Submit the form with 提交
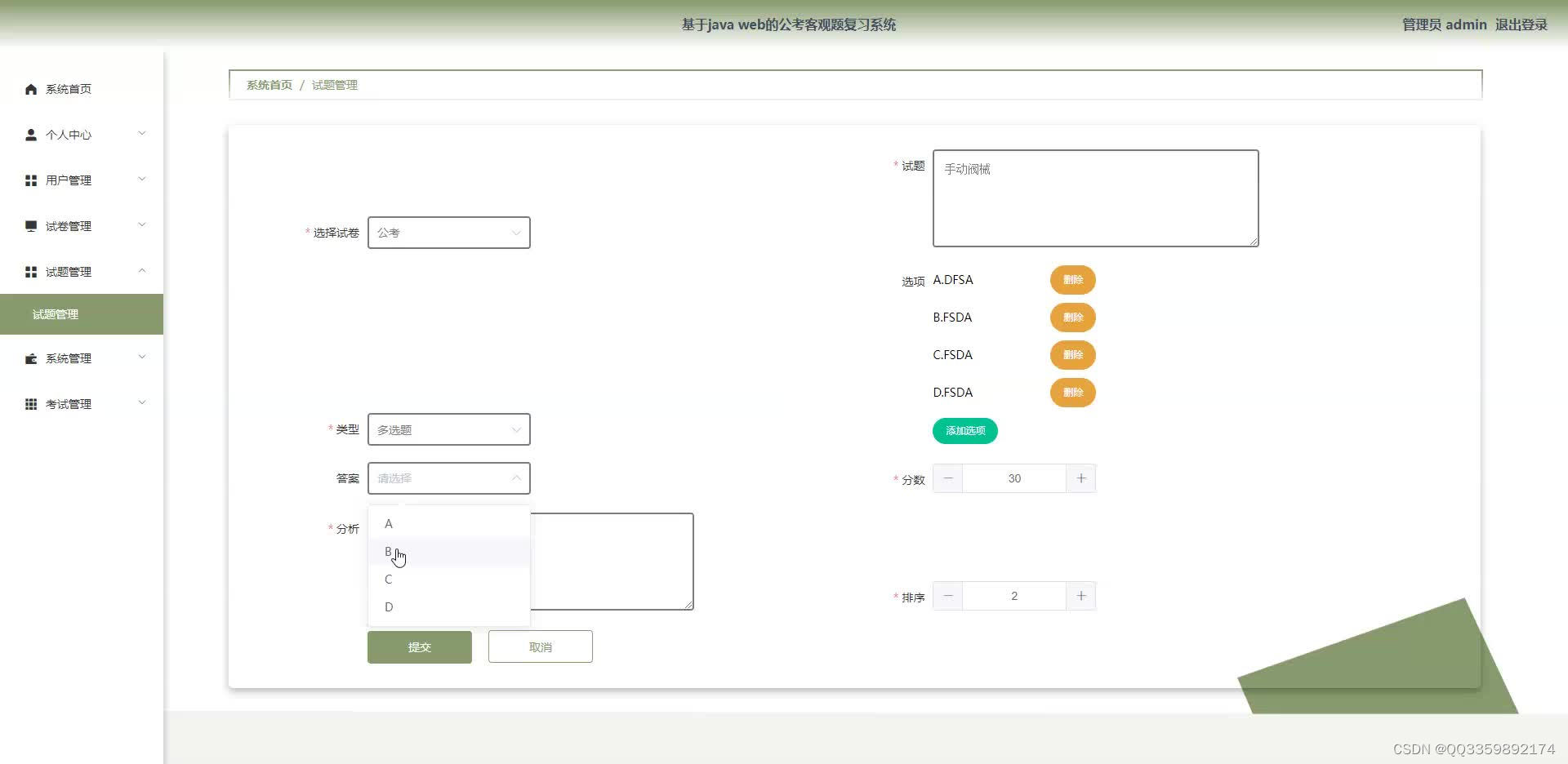The image size is (1568, 764). point(420,647)
